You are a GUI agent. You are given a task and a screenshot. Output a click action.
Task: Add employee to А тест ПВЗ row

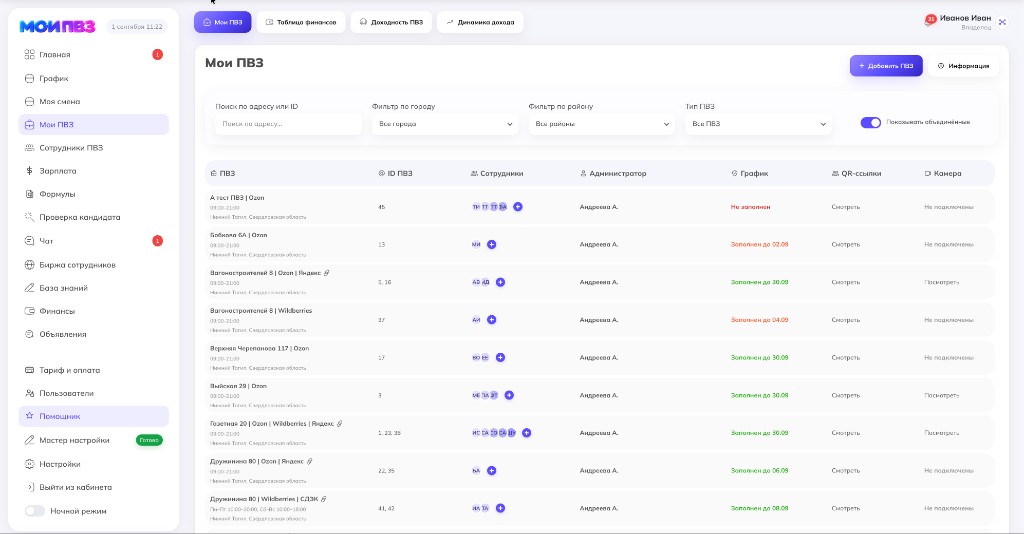pyautogui.click(x=518, y=207)
